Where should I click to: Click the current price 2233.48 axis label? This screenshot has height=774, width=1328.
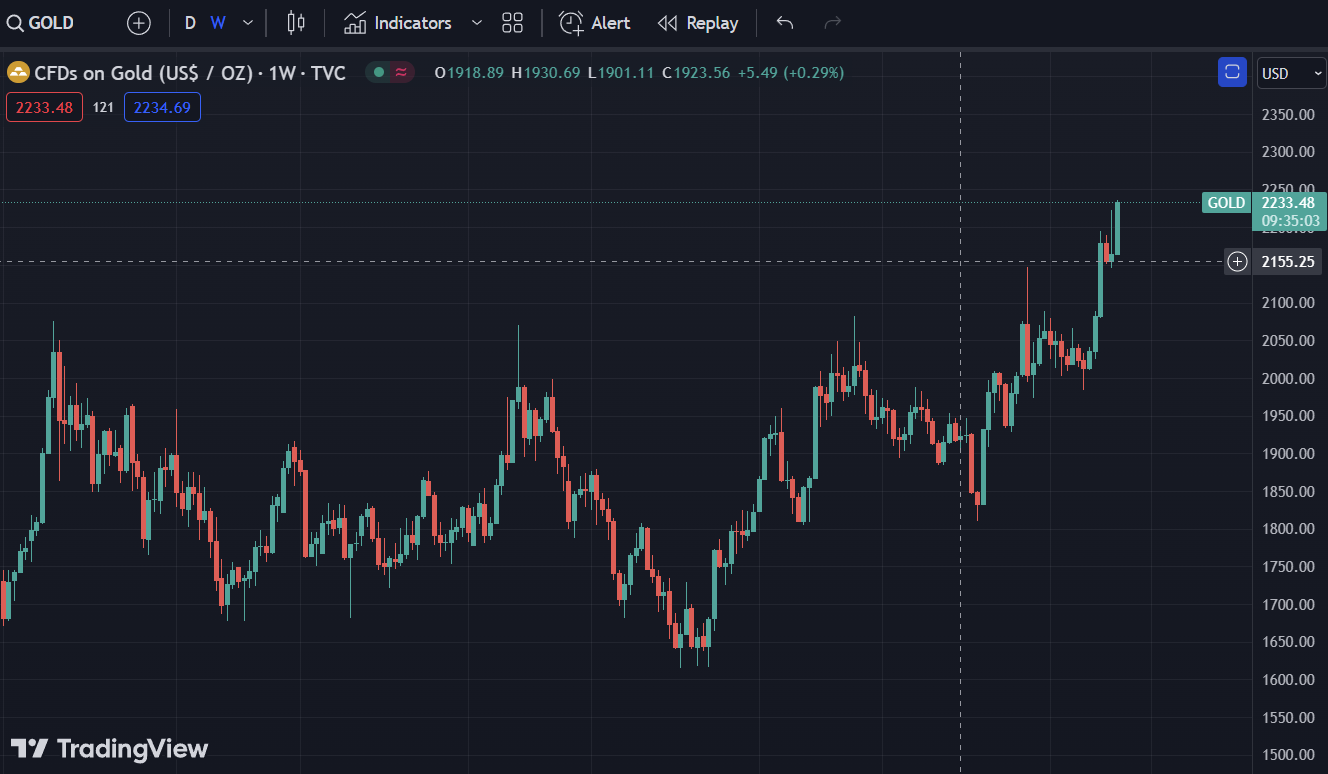[1289, 203]
